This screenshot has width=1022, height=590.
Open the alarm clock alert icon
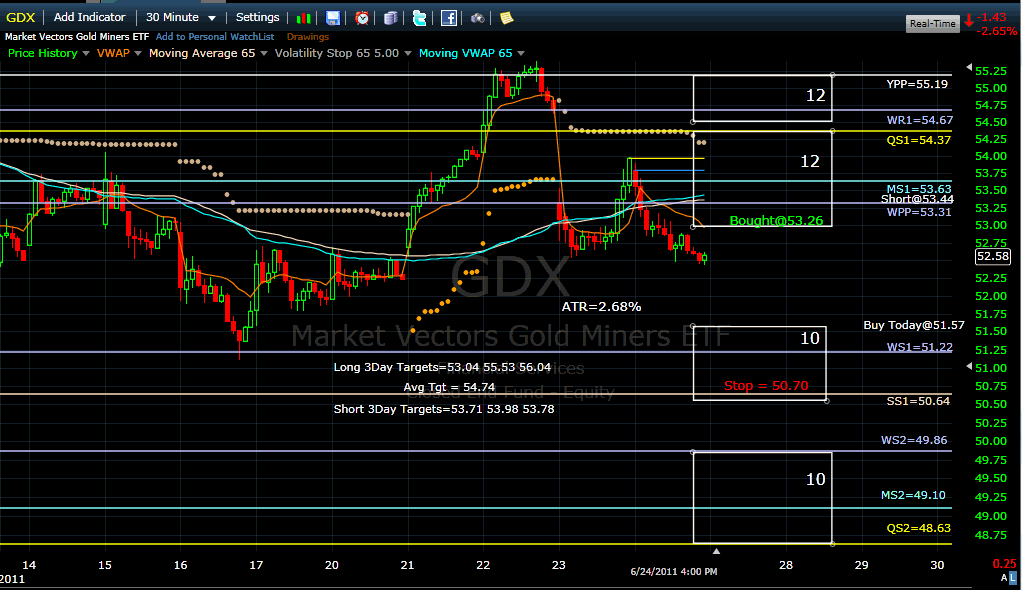coord(362,18)
